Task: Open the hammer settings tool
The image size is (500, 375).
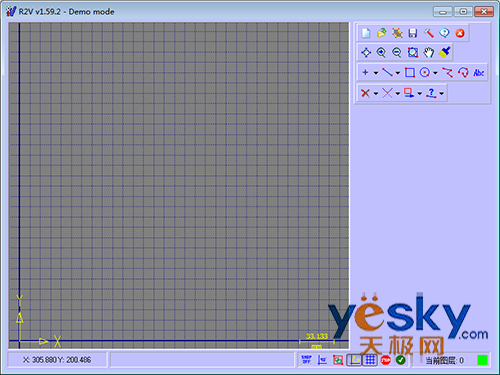Action: pos(429,33)
